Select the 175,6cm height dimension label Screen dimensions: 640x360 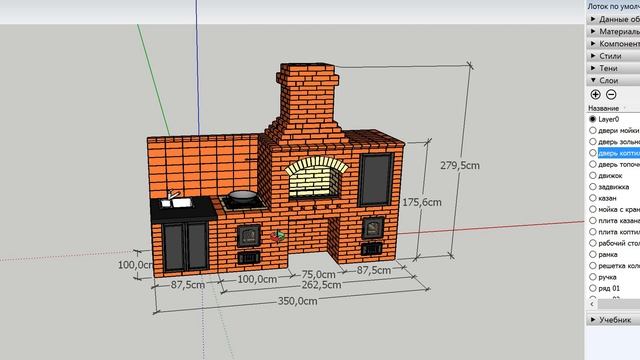pyautogui.click(x=422, y=202)
